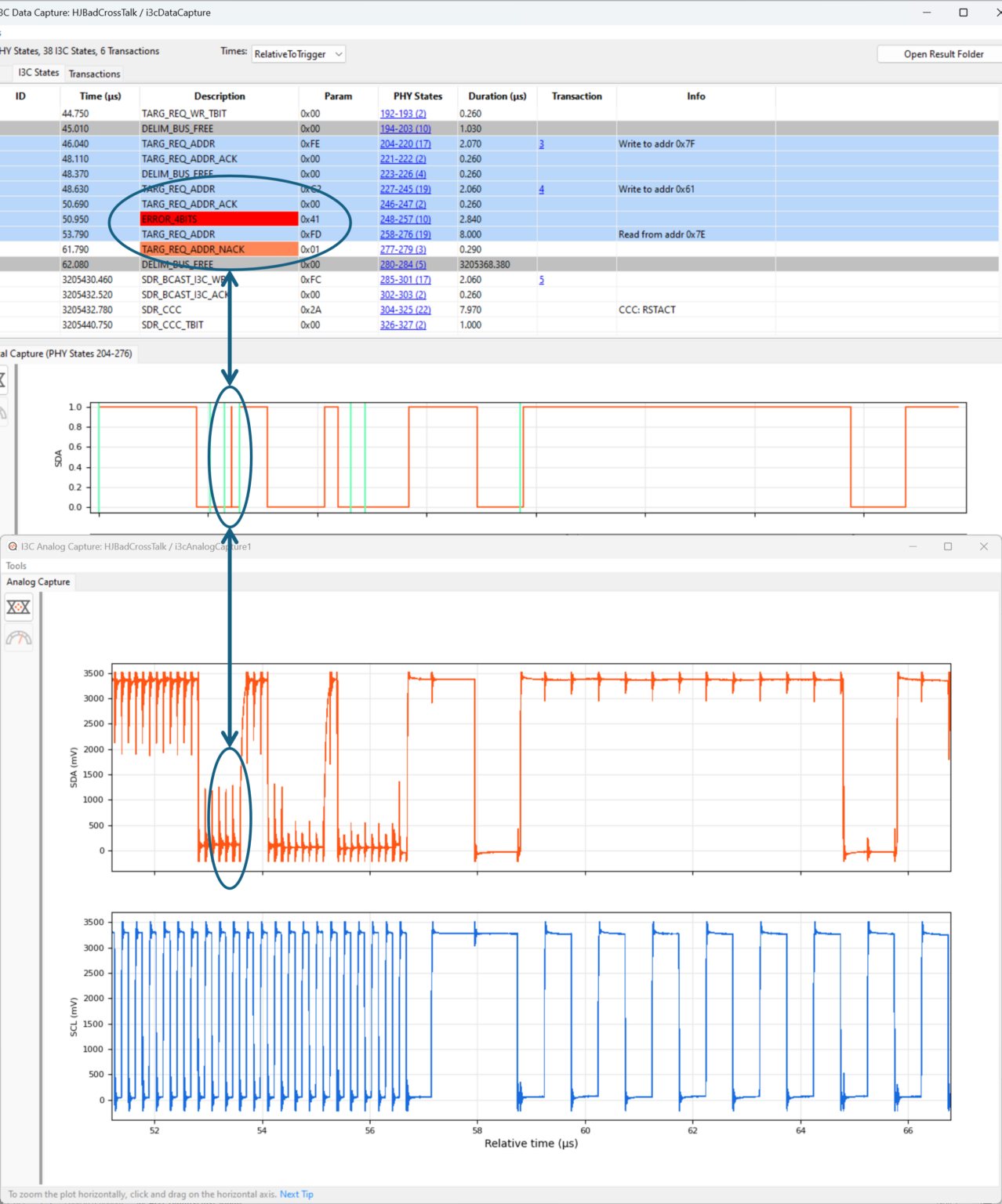Click PHY States link 285-301 (17) for SDR_BCAST_I3C_WR
1002x1204 pixels.
pyautogui.click(x=405, y=279)
